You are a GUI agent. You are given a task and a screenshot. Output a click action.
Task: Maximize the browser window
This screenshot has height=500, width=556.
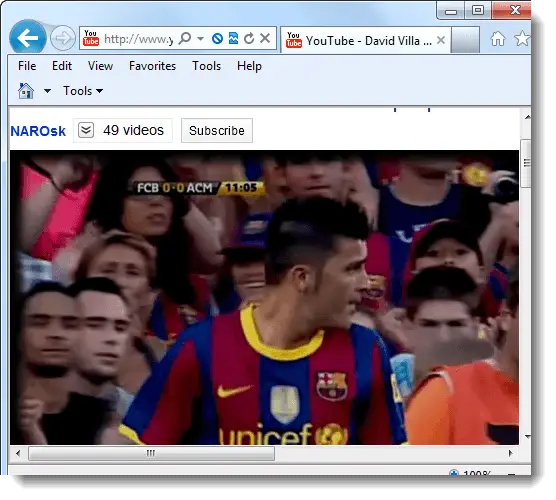[478, 10]
